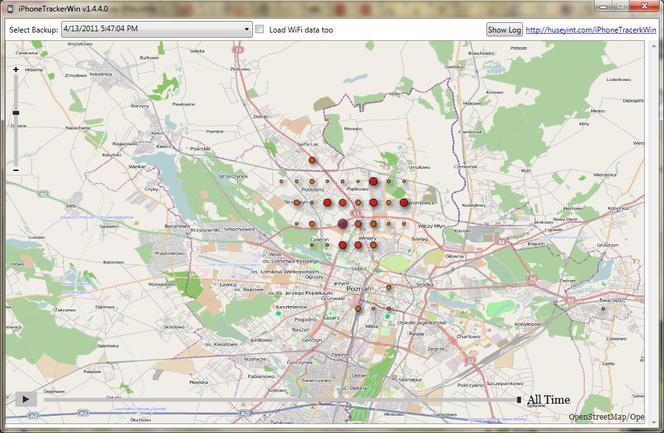Viewport: 664px width, 433px height.
Task: Zoom in with the map plus button
Action: [x=16, y=69]
